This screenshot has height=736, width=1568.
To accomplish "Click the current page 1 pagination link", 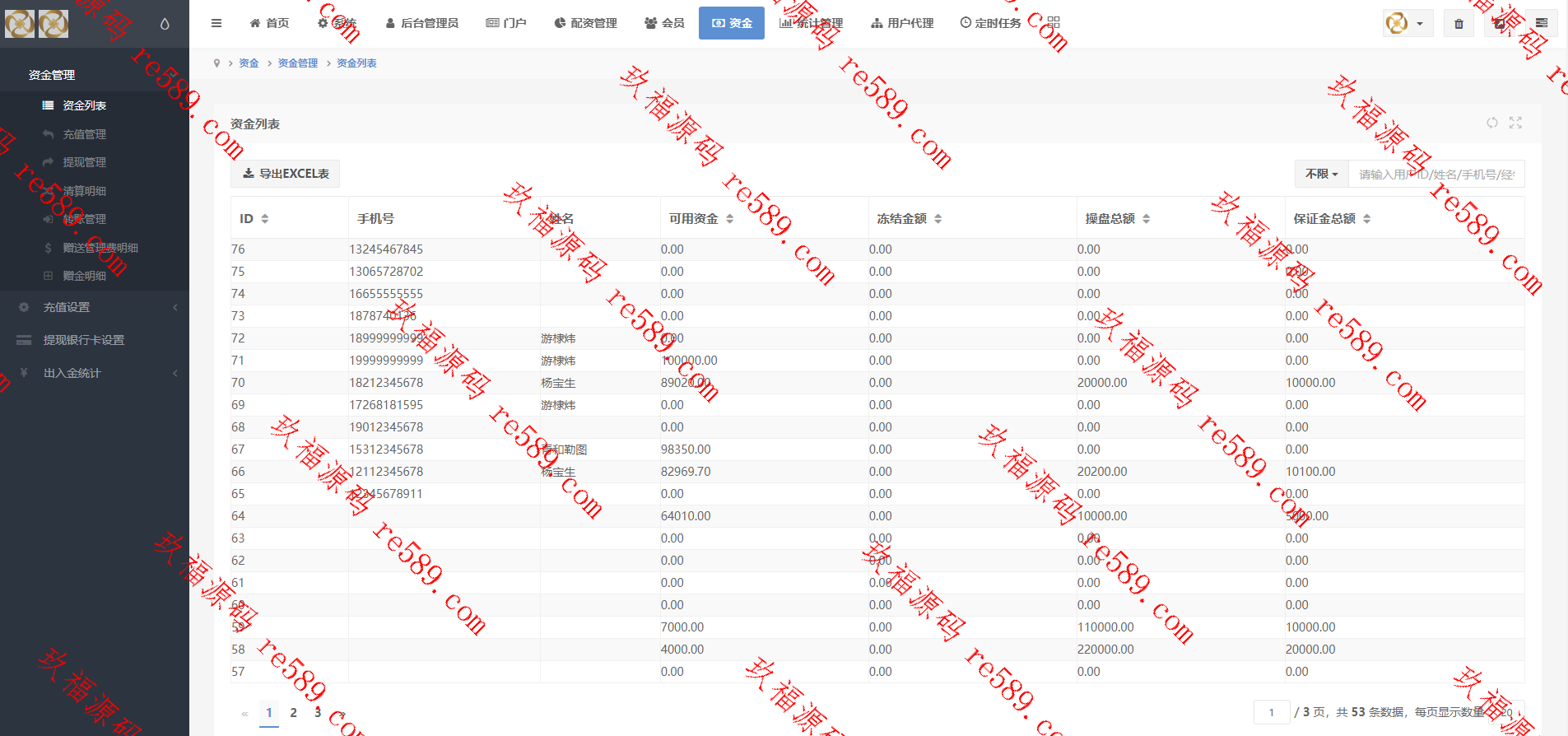I will (269, 713).
